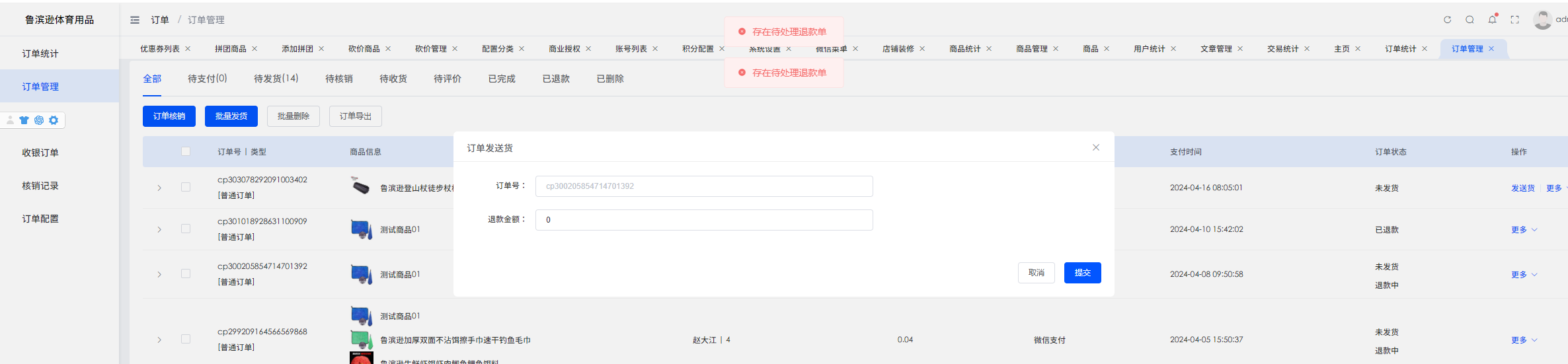Close the 订单发送货 dialog with X
Viewport: 1568px width, 364px height.
pos(1096,147)
